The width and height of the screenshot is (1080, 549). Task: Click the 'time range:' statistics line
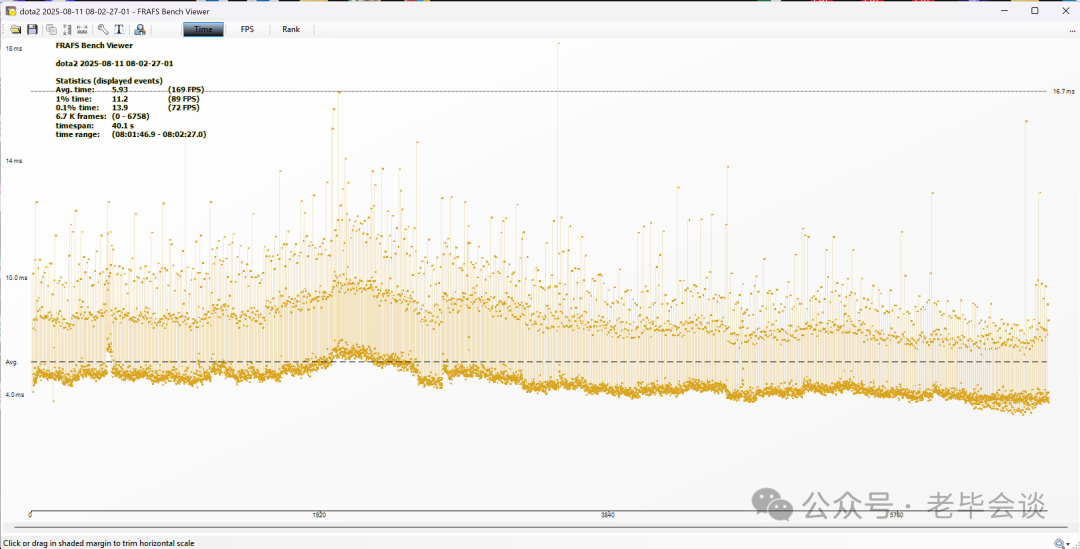pos(131,134)
